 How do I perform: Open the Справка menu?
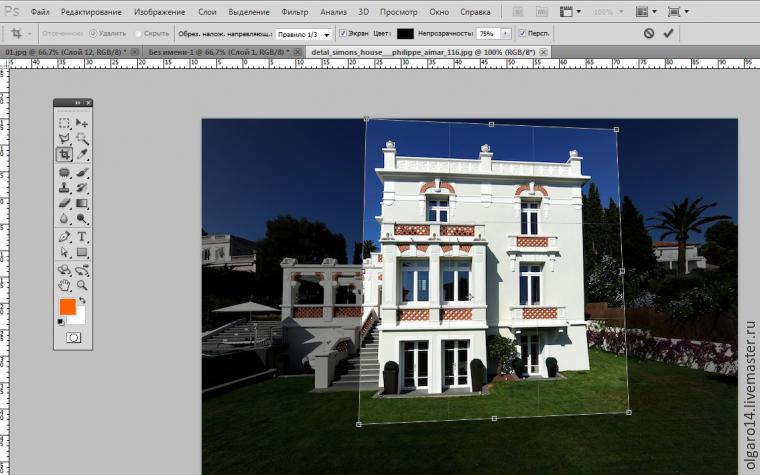point(475,12)
